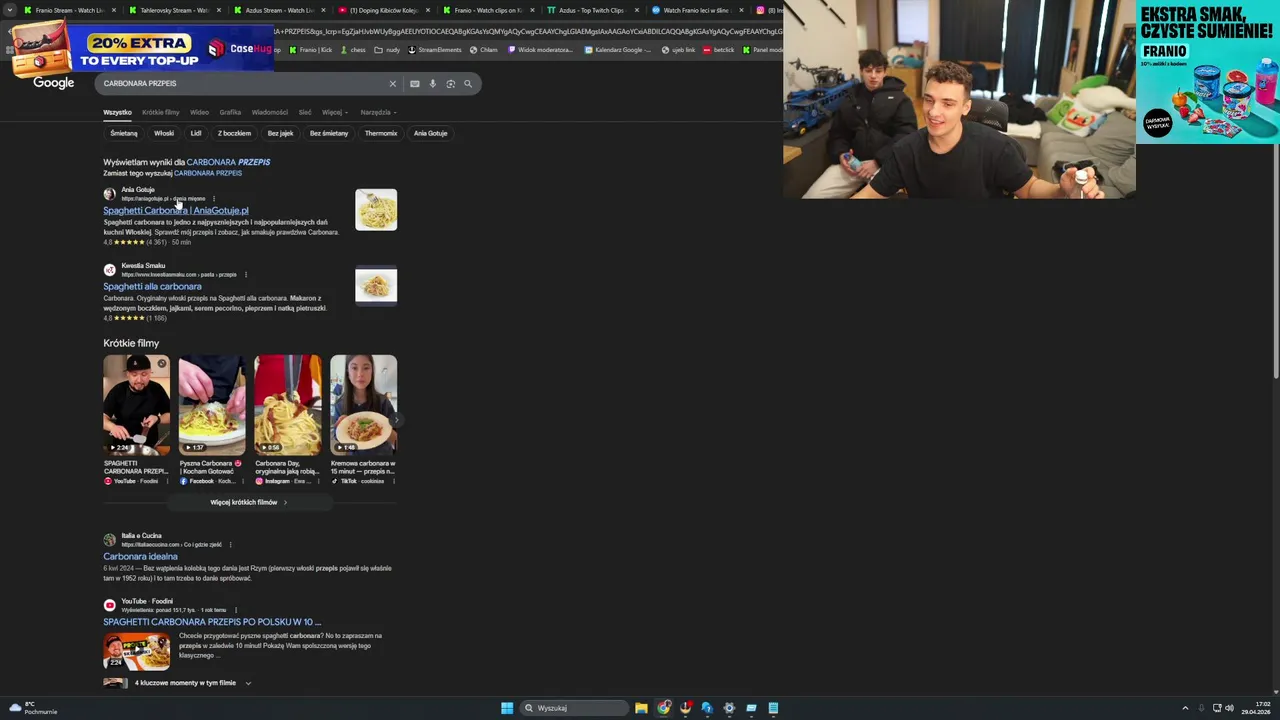Open the StreamElements bookmark
1280x720 pixels.
coord(435,50)
